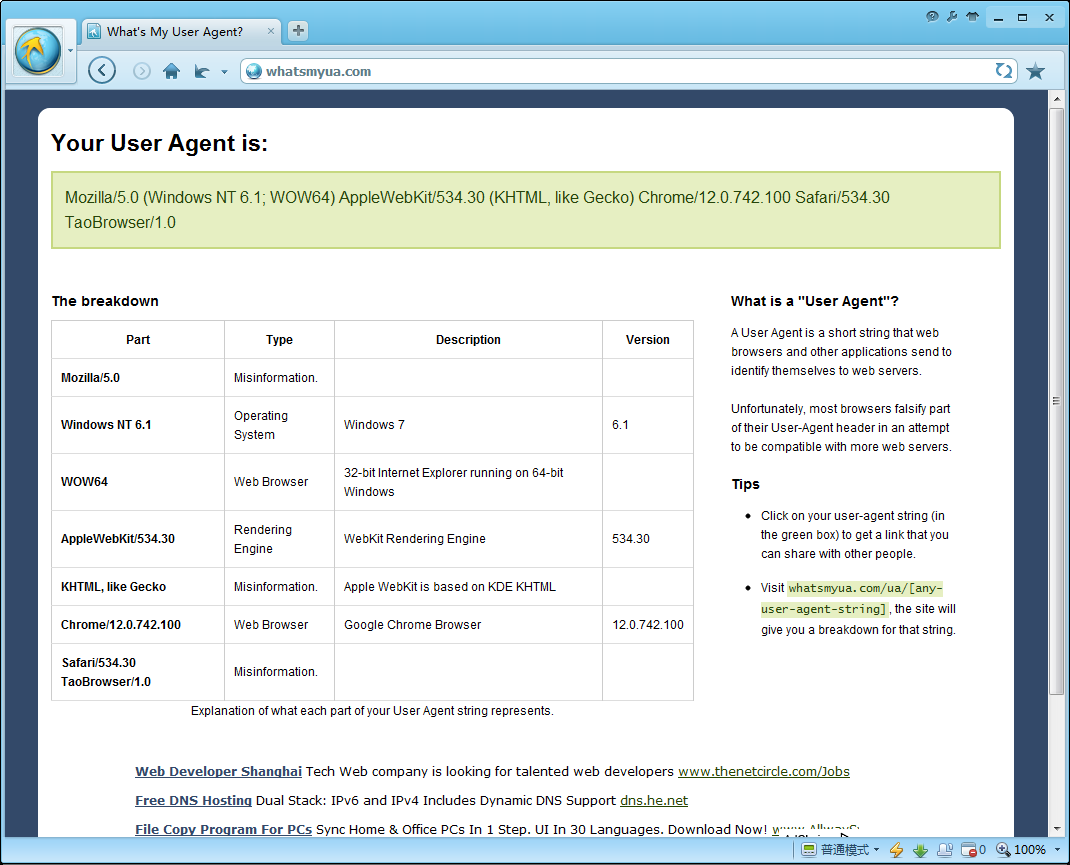The image size is (1070, 865).
Task: Click the globe site icon in address bar
Action: (254, 71)
